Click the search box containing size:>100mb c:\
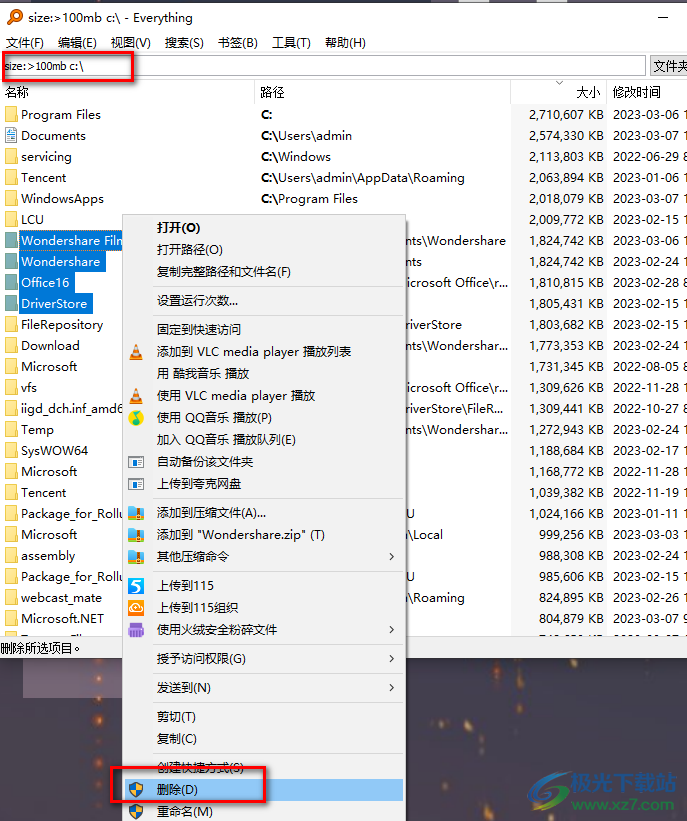Viewport: 687px width, 821px height. (x=324, y=66)
